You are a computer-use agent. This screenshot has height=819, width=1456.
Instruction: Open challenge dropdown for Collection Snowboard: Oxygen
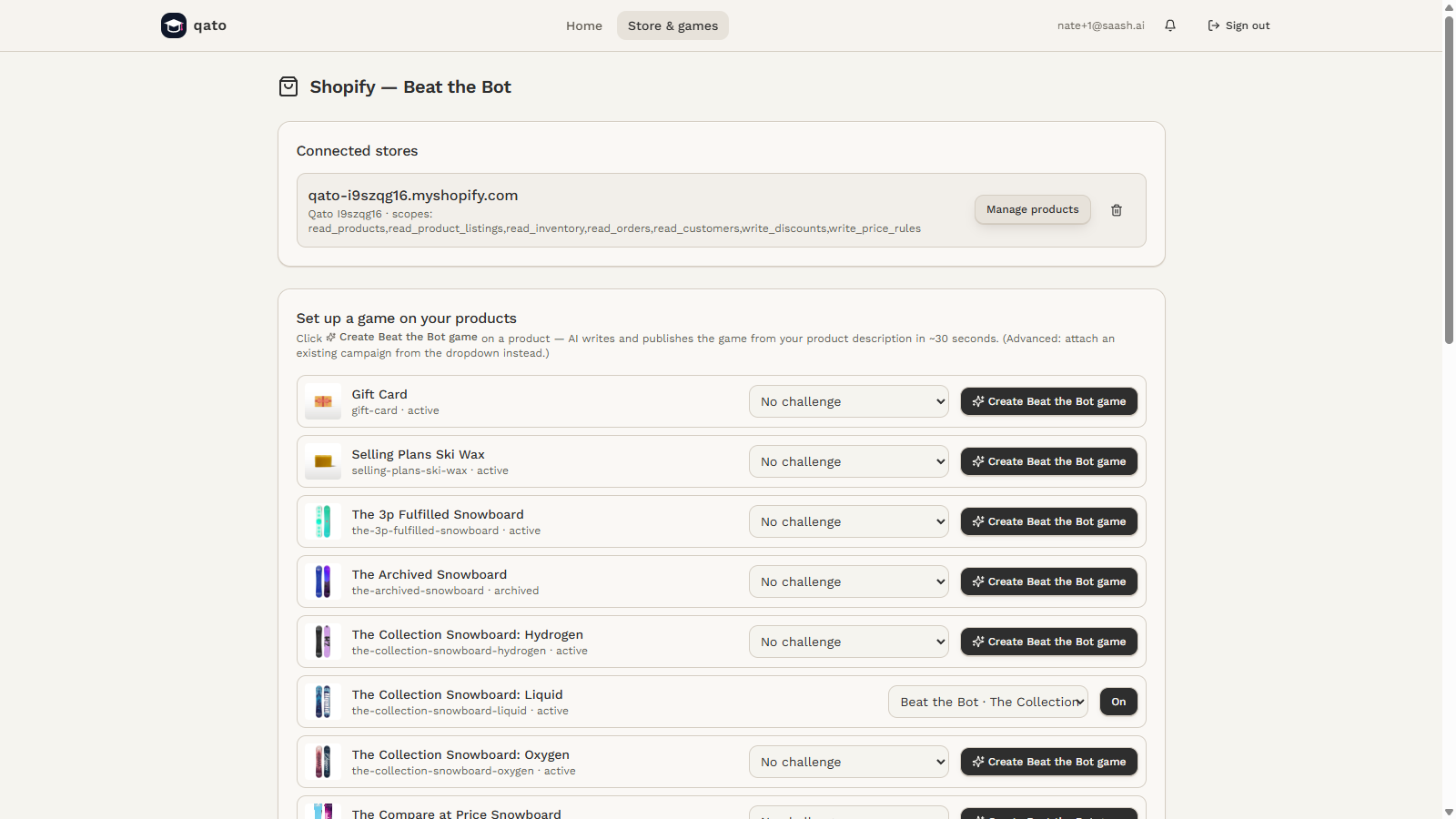click(849, 762)
